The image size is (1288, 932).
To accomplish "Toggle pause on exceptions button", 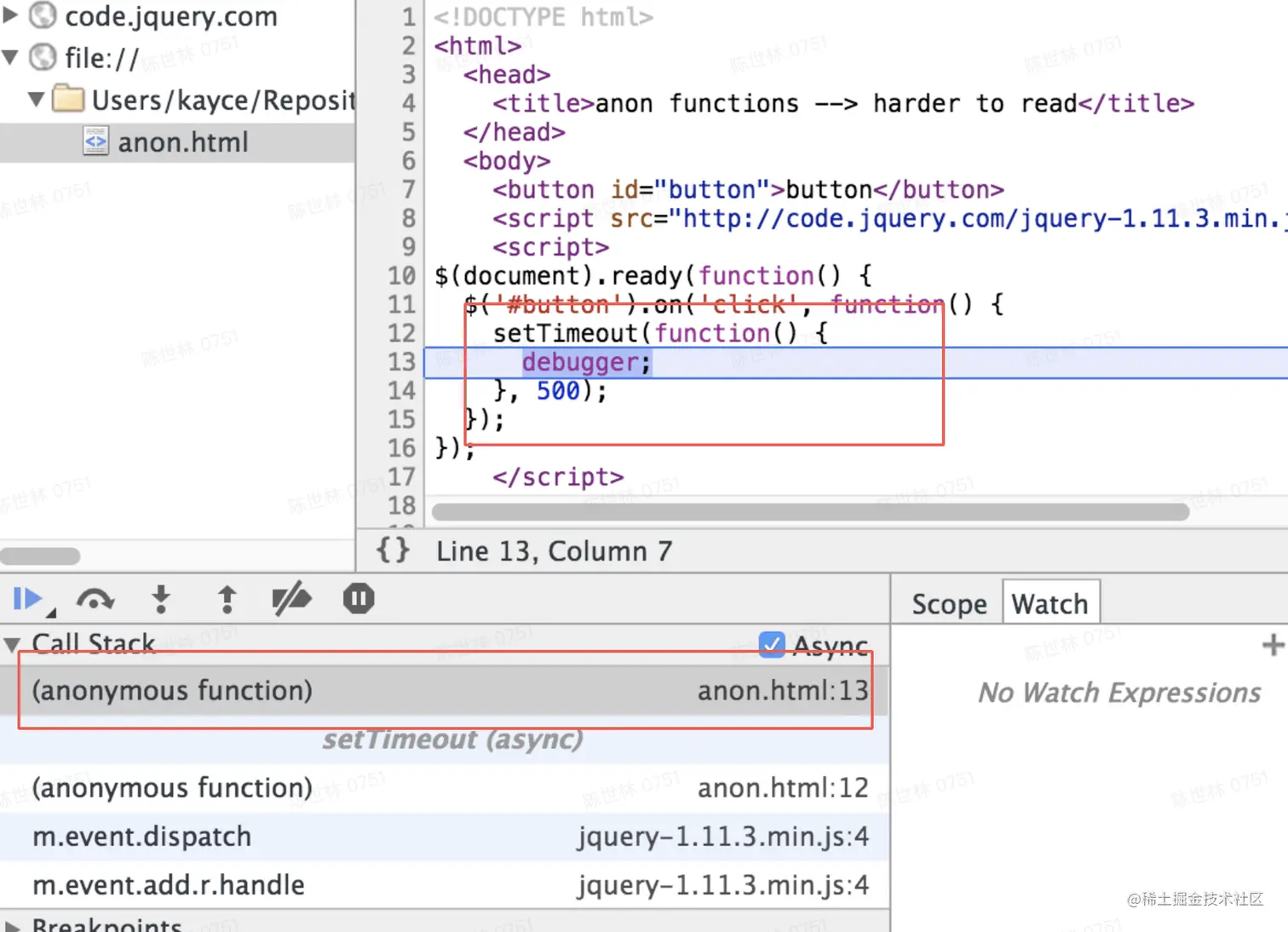I will 359,599.
